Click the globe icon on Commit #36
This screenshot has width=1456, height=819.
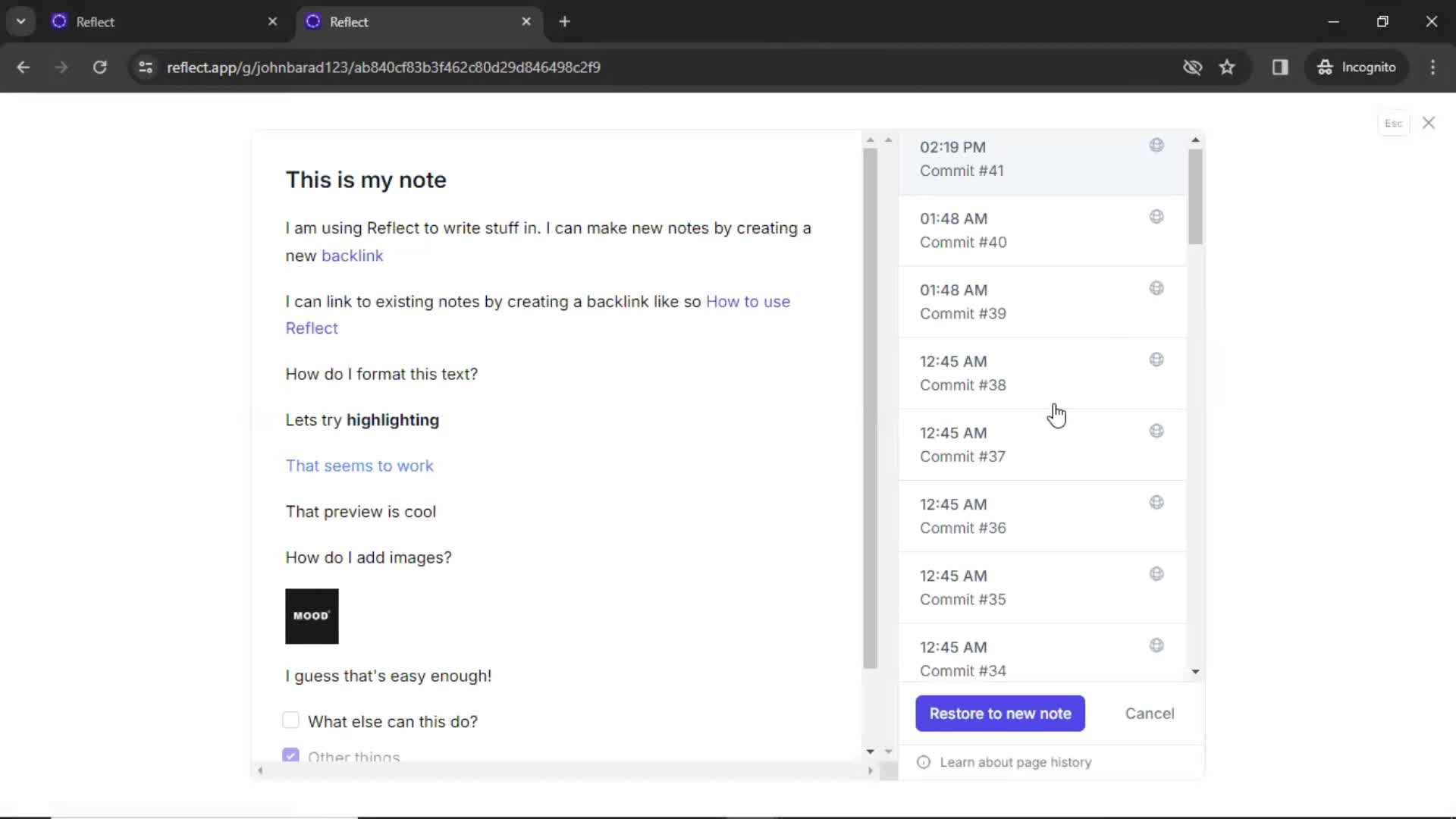[x=1156, y=502]
